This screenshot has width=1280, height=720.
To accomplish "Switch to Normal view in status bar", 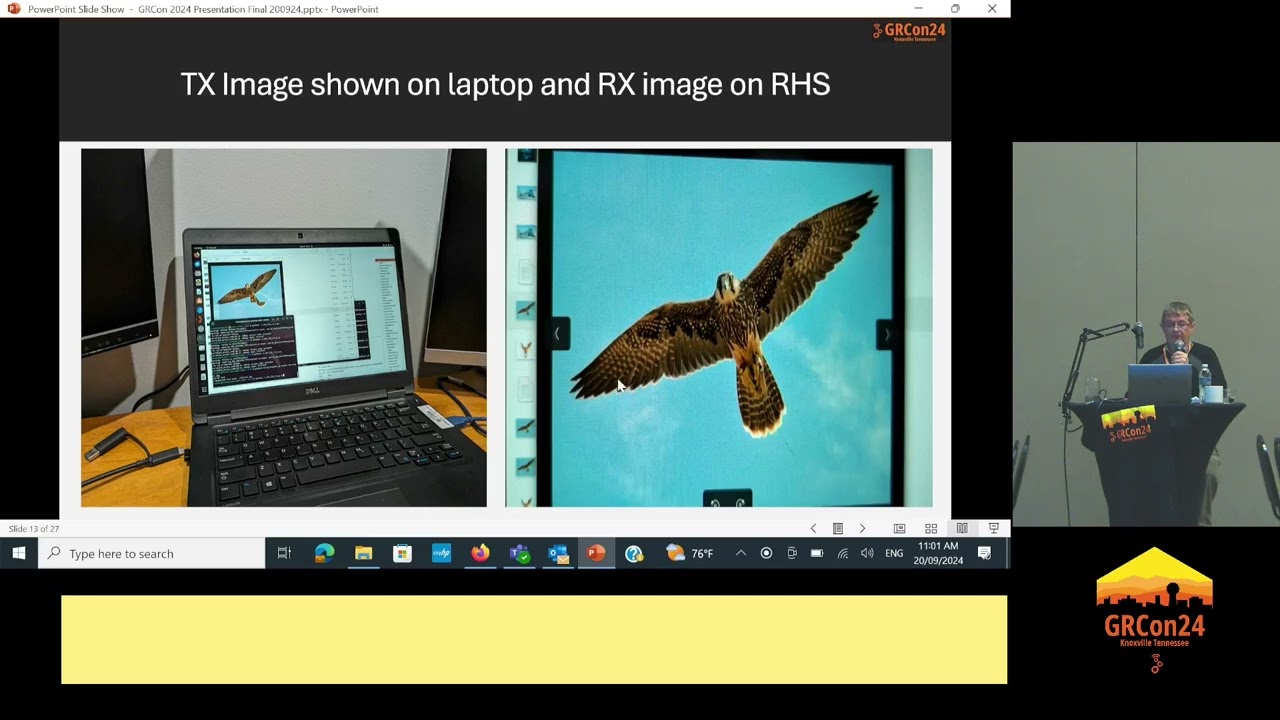I will 899,528.
